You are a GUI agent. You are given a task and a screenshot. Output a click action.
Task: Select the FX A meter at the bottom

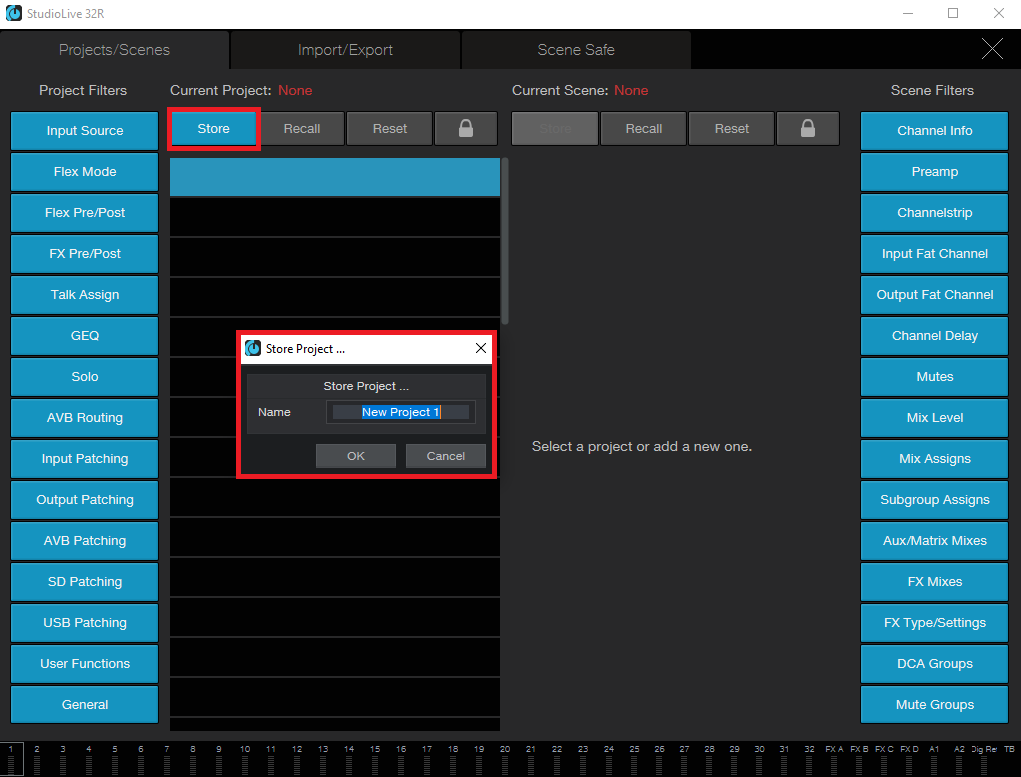[834, 759]
